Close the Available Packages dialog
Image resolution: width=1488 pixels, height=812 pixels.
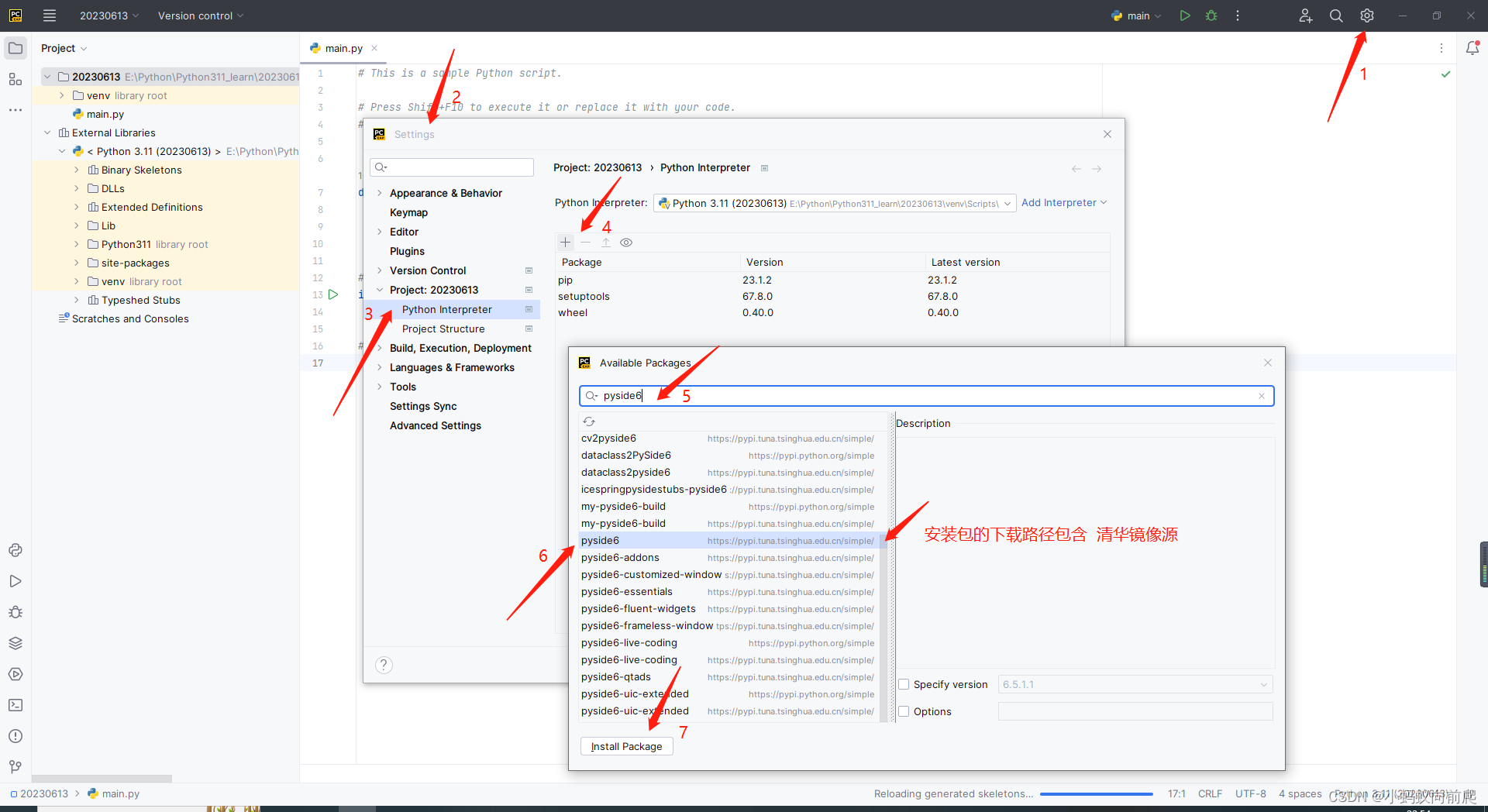coord(1268,363)
